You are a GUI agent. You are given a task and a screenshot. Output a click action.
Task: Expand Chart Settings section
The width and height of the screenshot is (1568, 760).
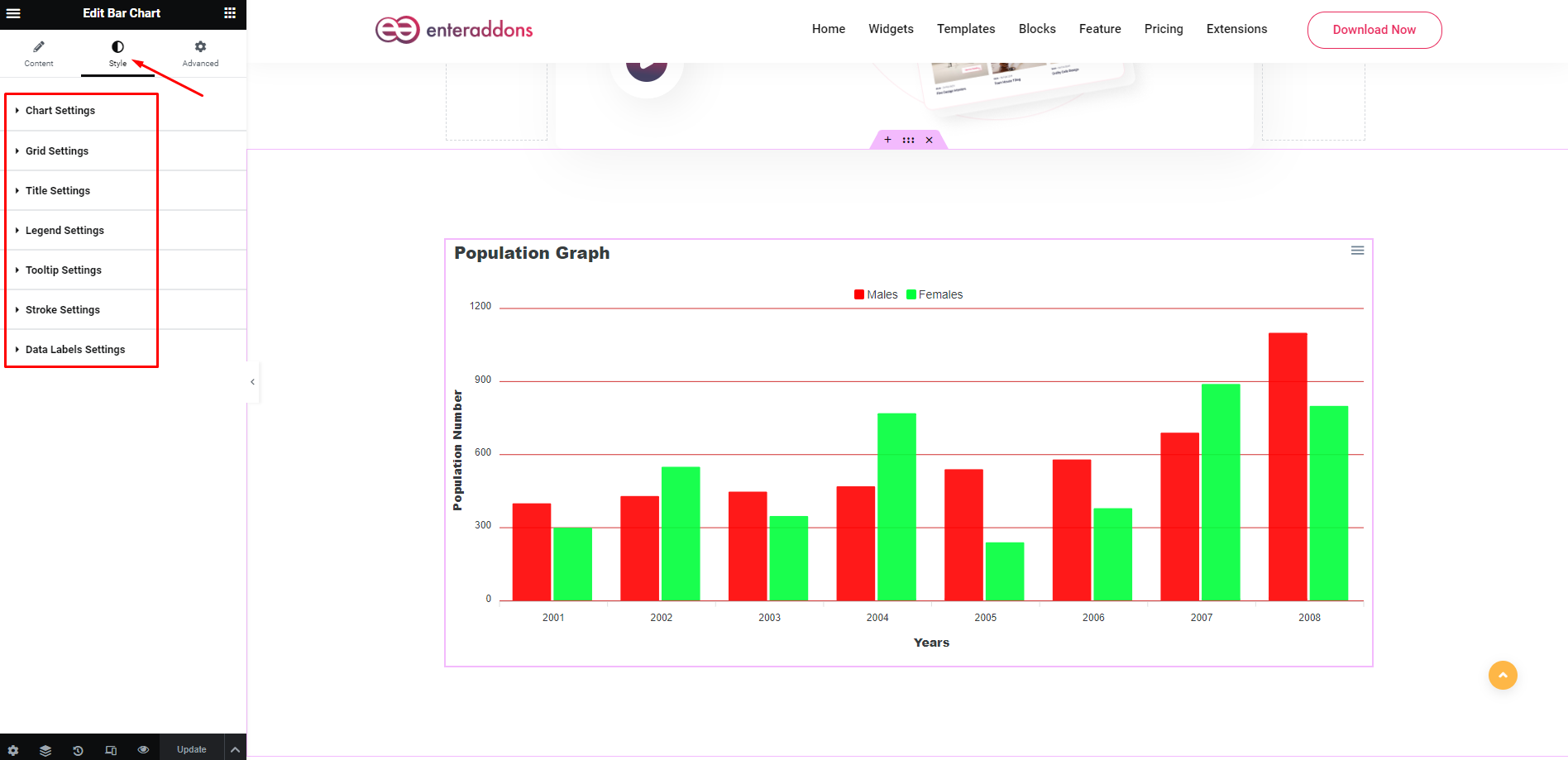click(x=60, y=111)
